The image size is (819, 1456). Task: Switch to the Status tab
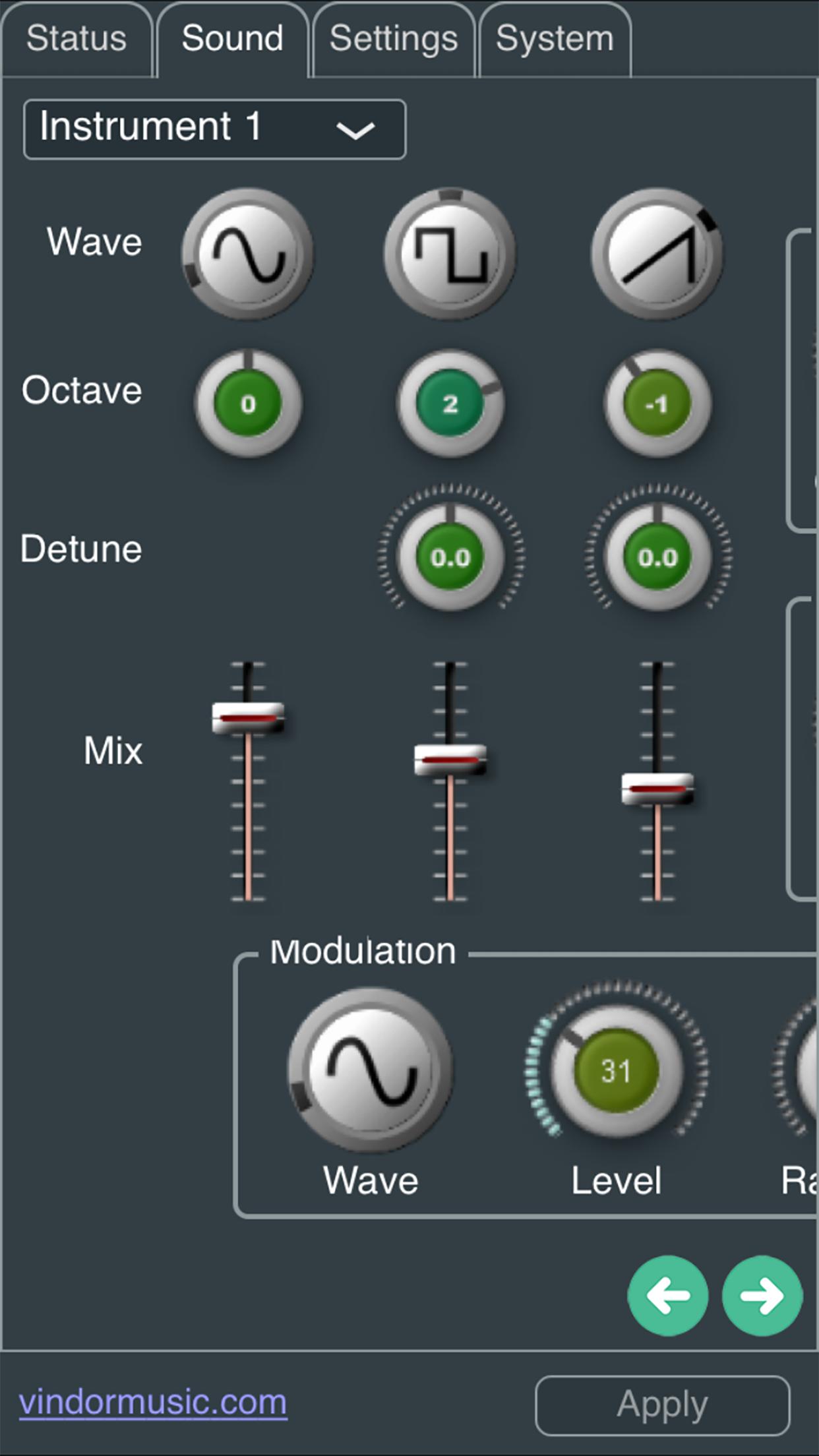pos(76,40)
